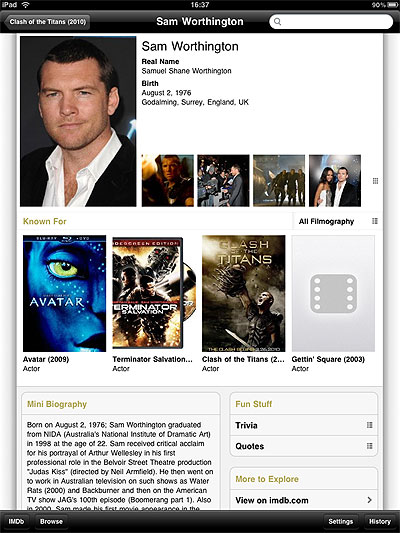The image size is (400, 533).
Task: Tap the list icon next to Trivia
Action: pyautogui.click(x=370, y=425)
